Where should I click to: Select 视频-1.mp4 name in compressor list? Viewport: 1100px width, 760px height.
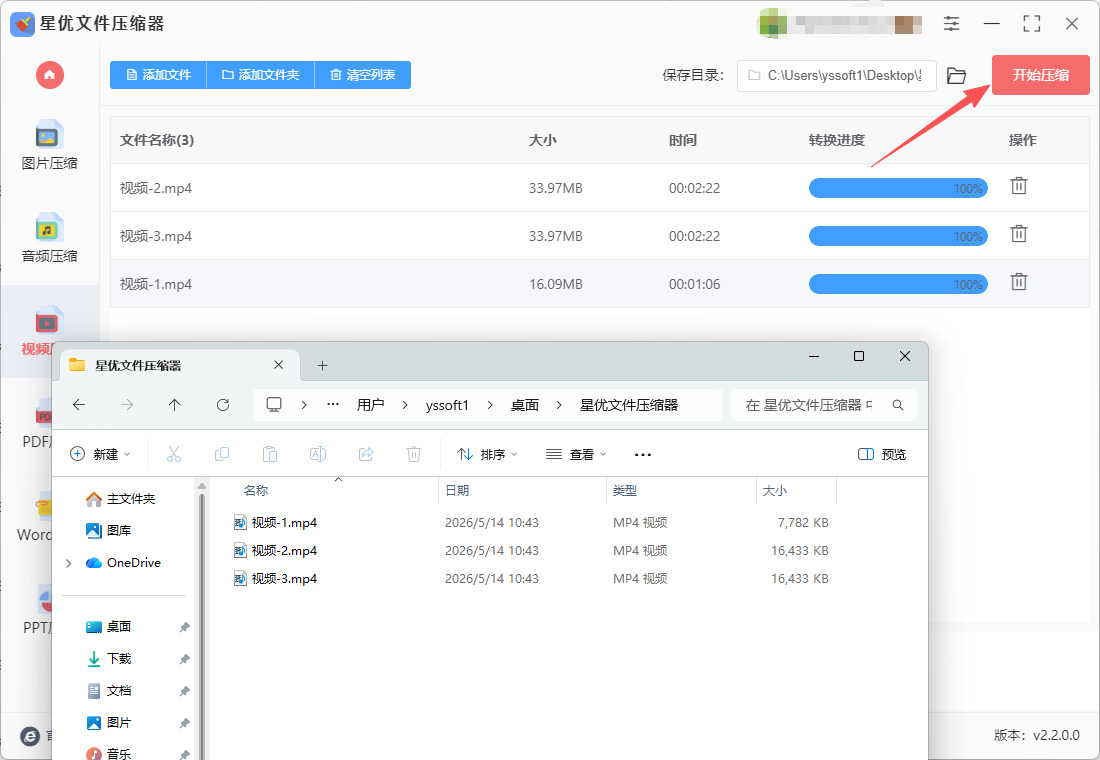tap(156, 284)
